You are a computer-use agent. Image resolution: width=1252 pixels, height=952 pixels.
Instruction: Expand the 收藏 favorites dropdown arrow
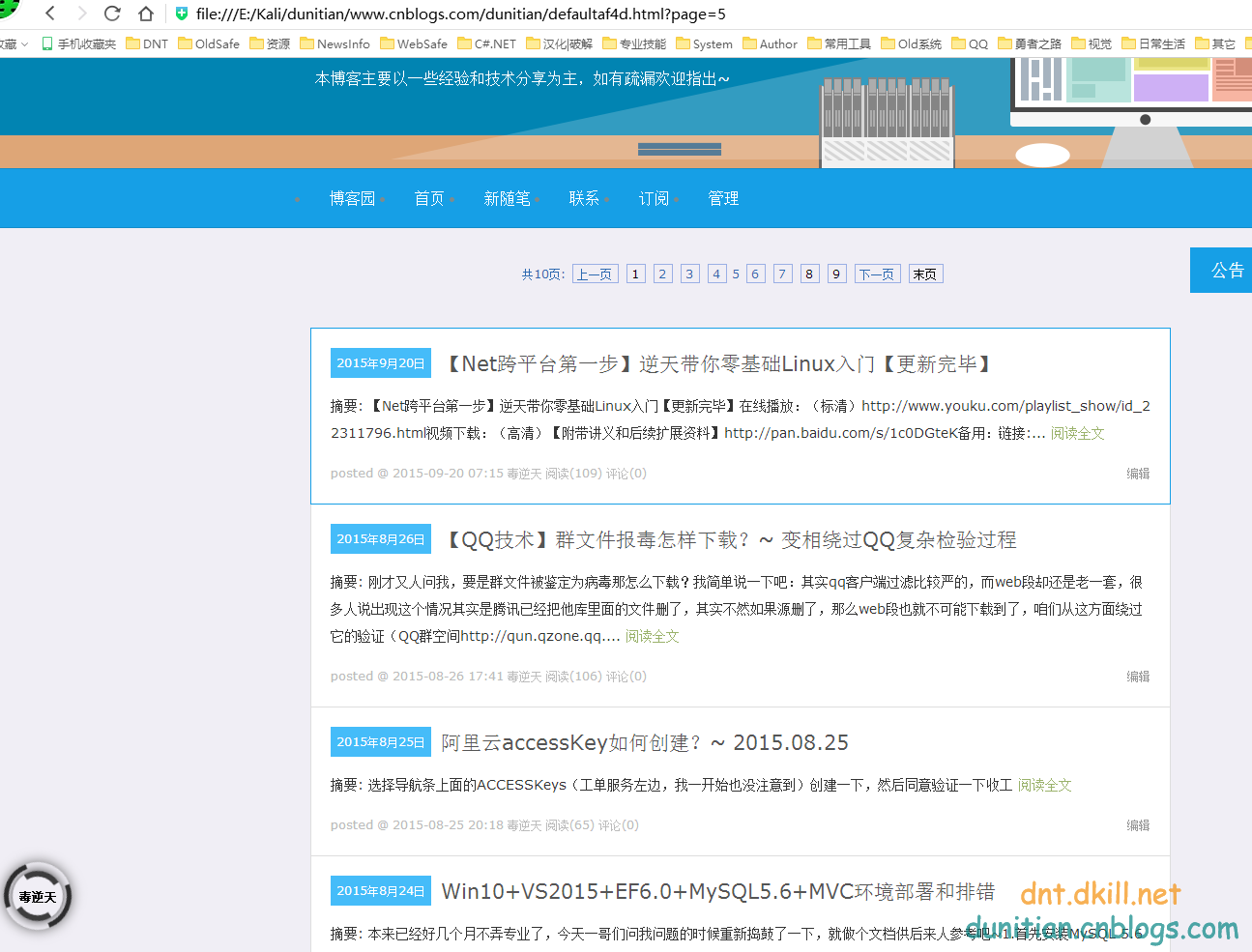pyautogui.click(x=24, y=44)
